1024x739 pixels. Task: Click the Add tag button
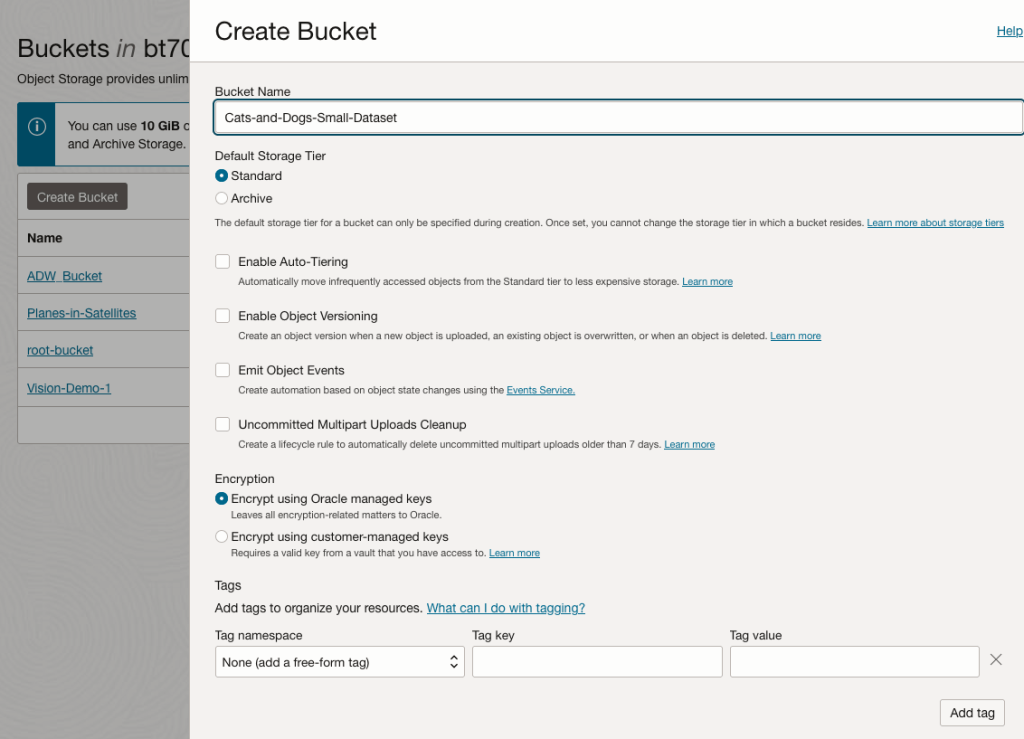pyautogui.click(x=971, y=713)
